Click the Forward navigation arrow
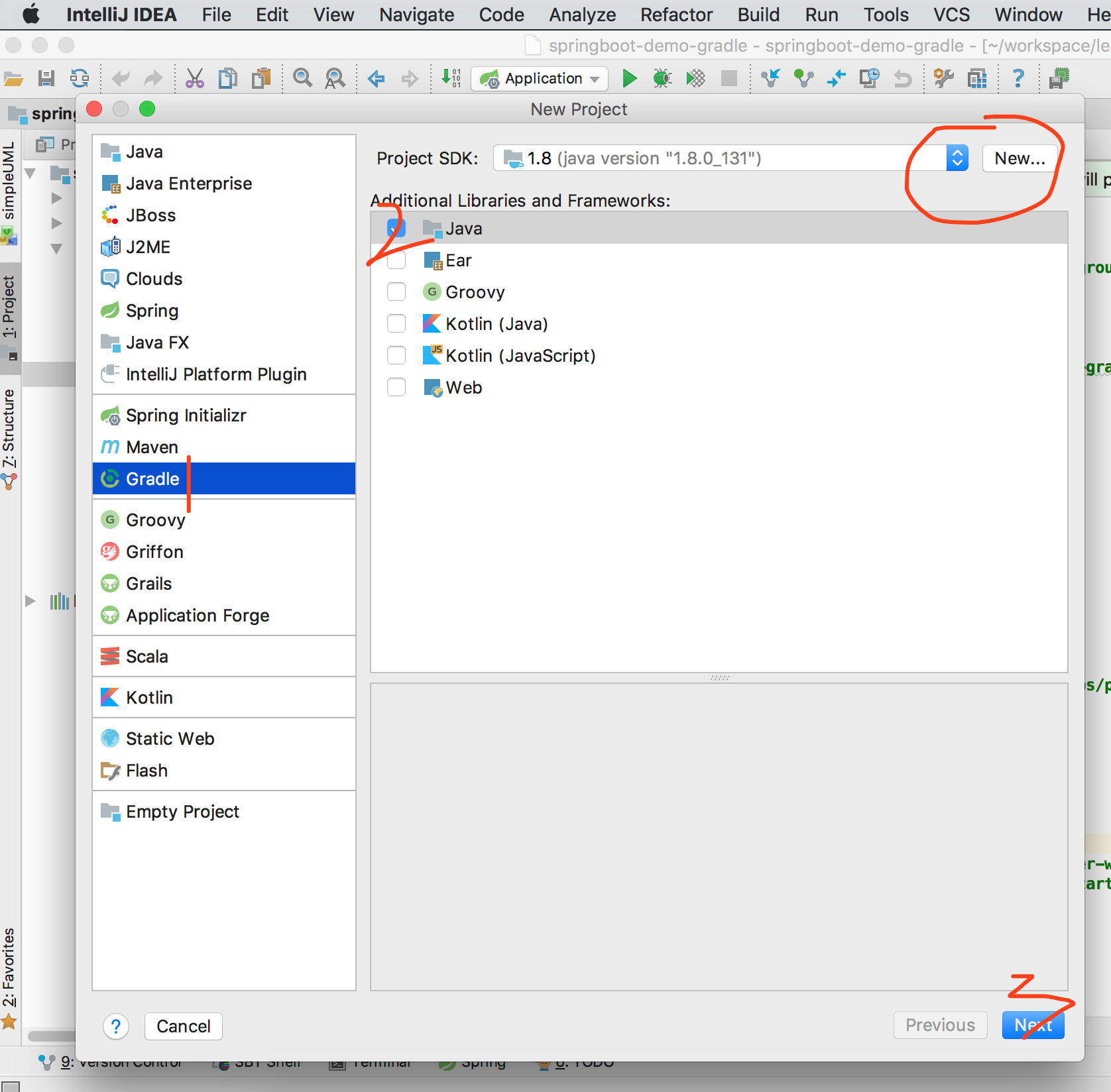The width and height of the screenshot is (1111, 1092). pos(410,79)
